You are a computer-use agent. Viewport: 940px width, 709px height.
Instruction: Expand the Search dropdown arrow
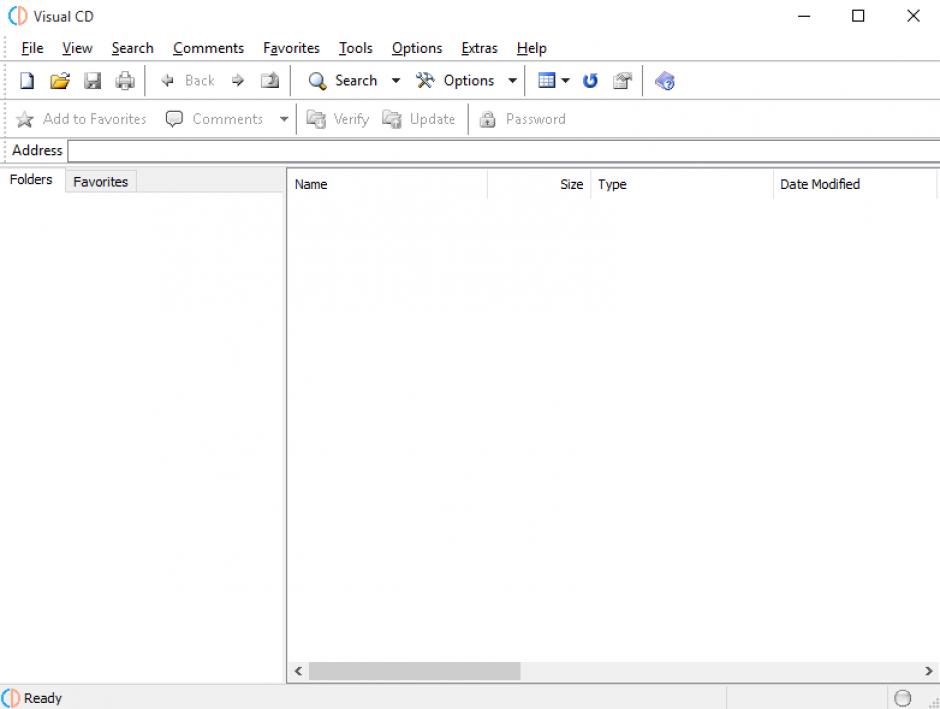396,80
